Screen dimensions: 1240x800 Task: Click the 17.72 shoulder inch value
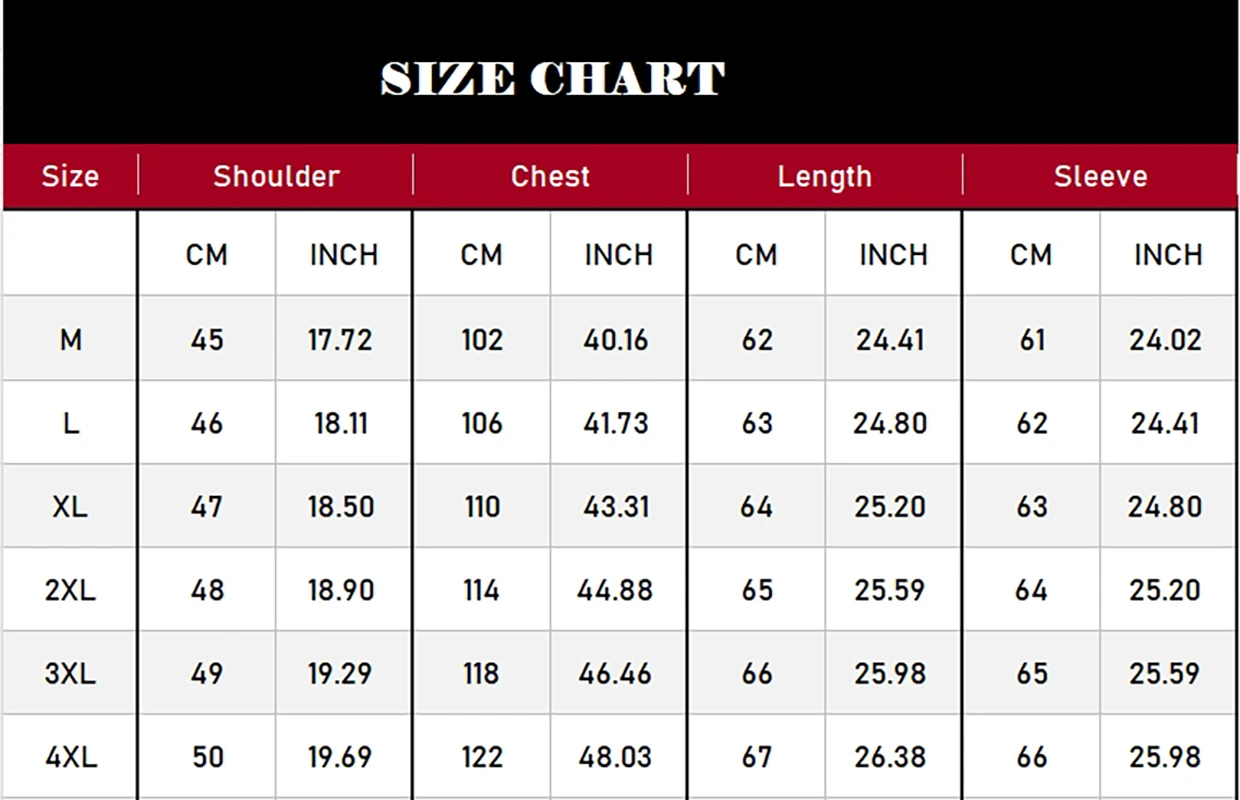coord(340,340)
